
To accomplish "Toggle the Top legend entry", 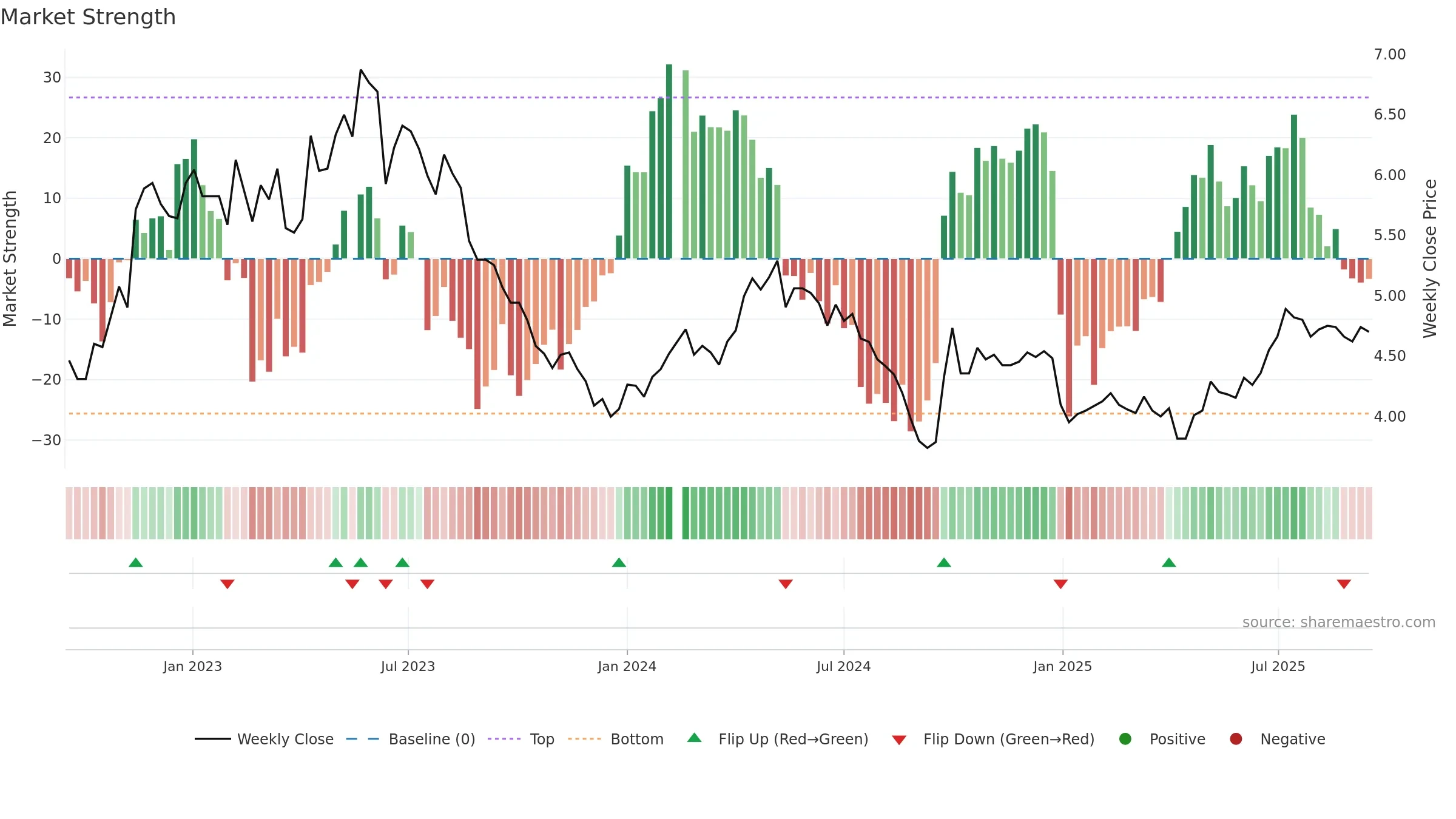I will pos(521,739).
